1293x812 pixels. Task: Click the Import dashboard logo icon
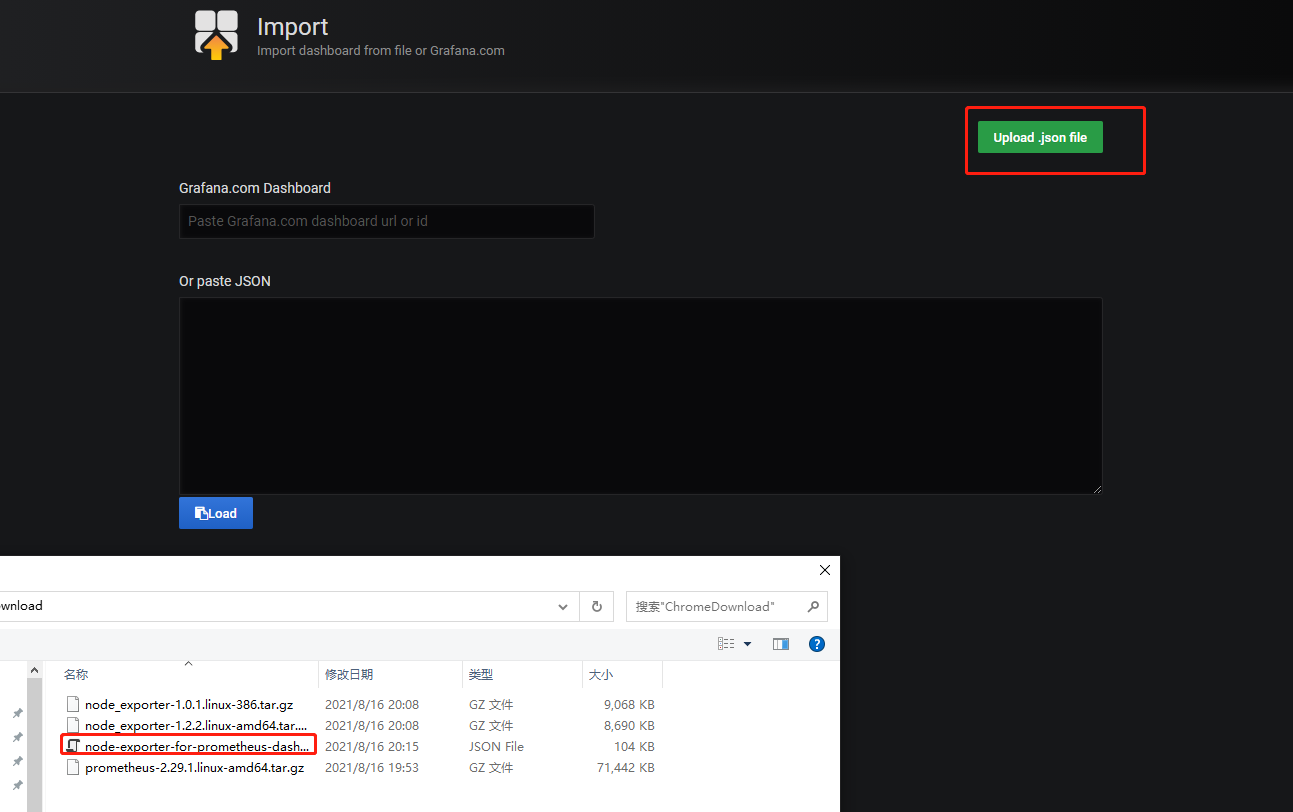click(x=216, y=35)
